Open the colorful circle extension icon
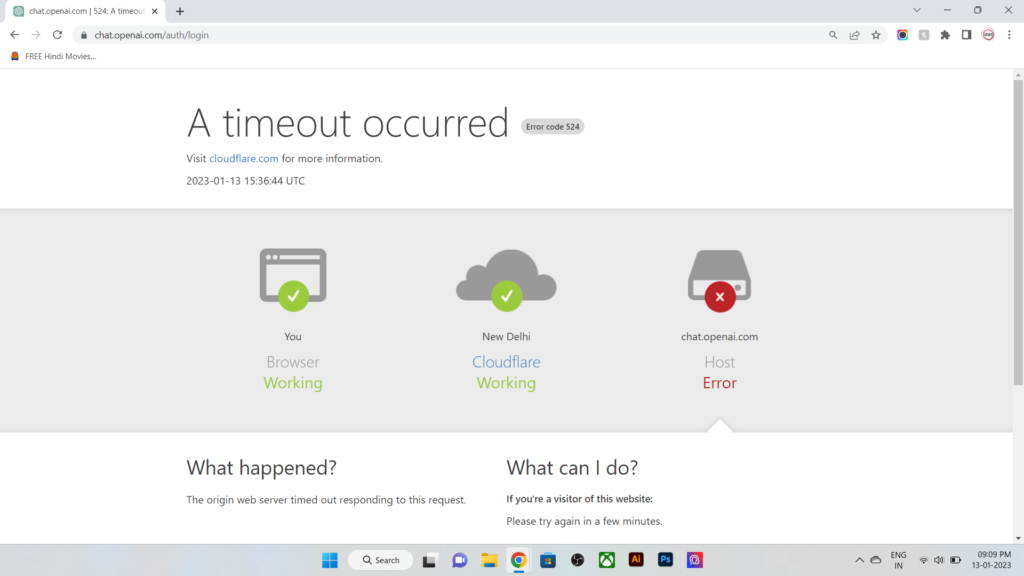 tap(902, 35)
